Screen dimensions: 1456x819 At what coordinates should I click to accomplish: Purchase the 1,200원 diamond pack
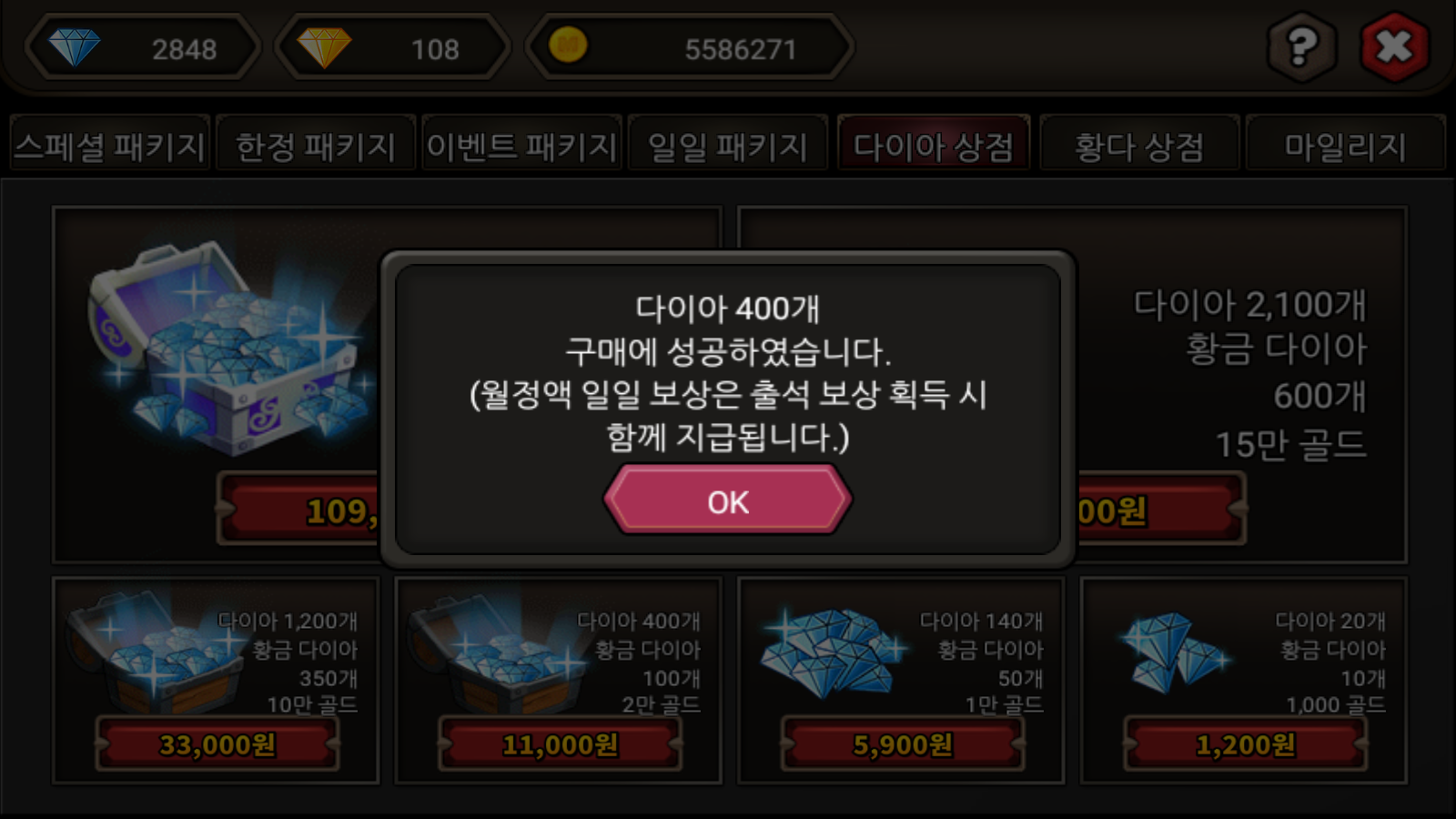click(x=1245, y=744)
